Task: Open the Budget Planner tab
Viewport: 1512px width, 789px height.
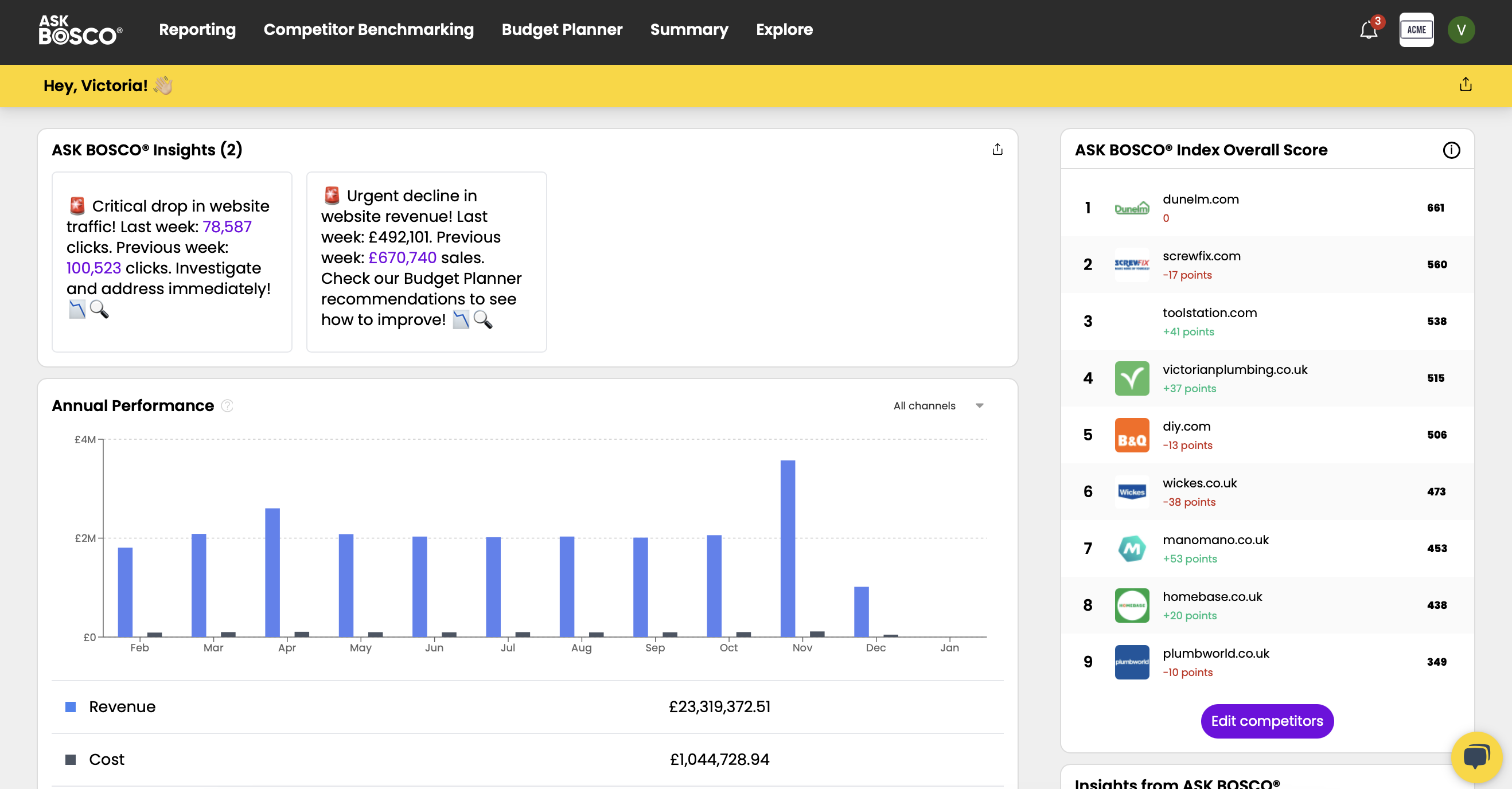Action: (562, 30)
